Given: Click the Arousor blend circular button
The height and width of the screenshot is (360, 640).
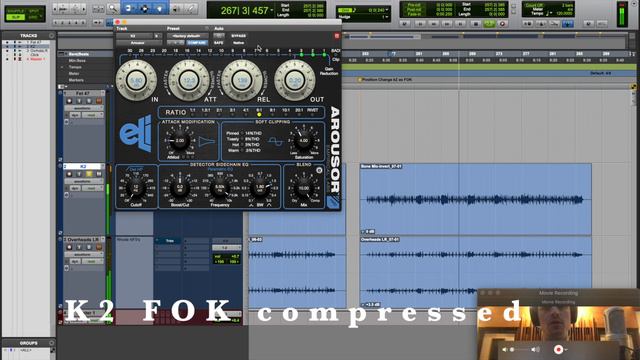Looking at the screenshot, I should 319,170.
